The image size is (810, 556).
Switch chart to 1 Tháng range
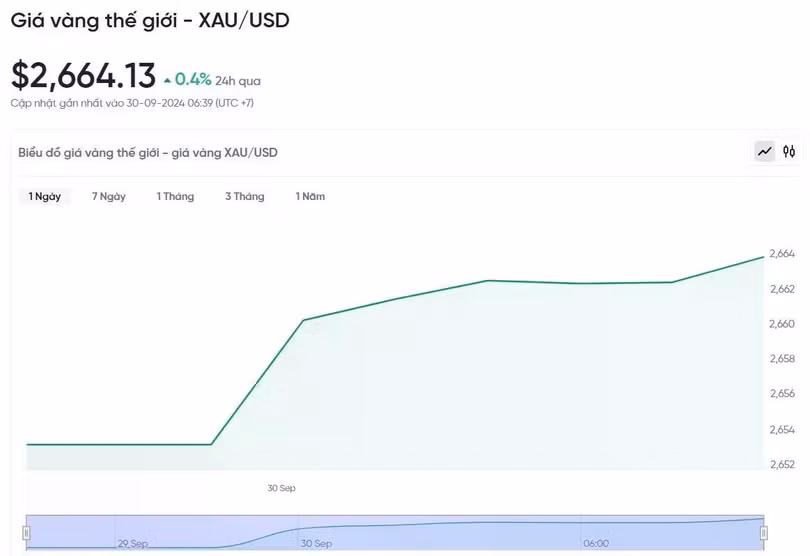click(x=175, y=197)
